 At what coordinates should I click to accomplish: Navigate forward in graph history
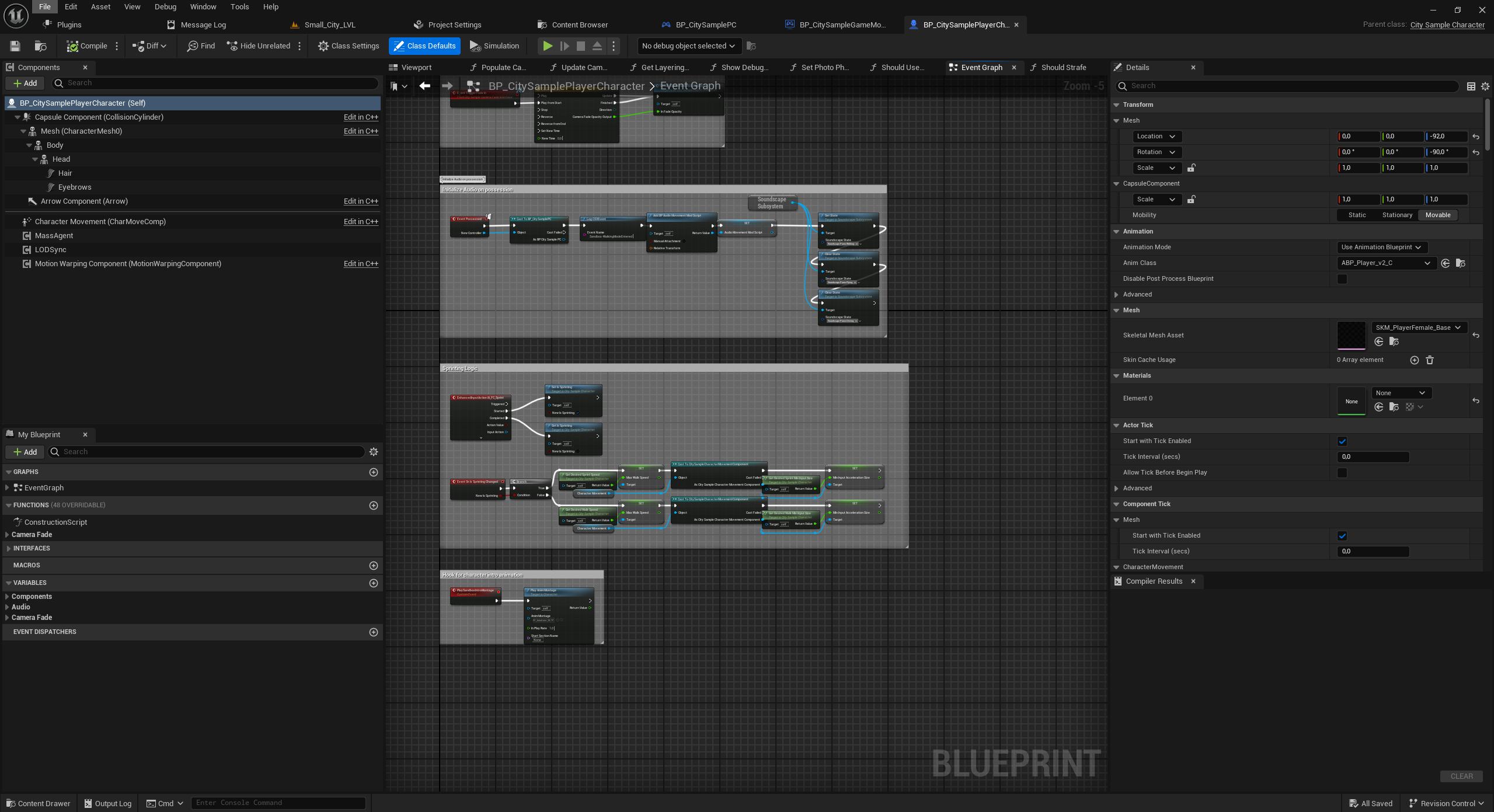(447, 86)
